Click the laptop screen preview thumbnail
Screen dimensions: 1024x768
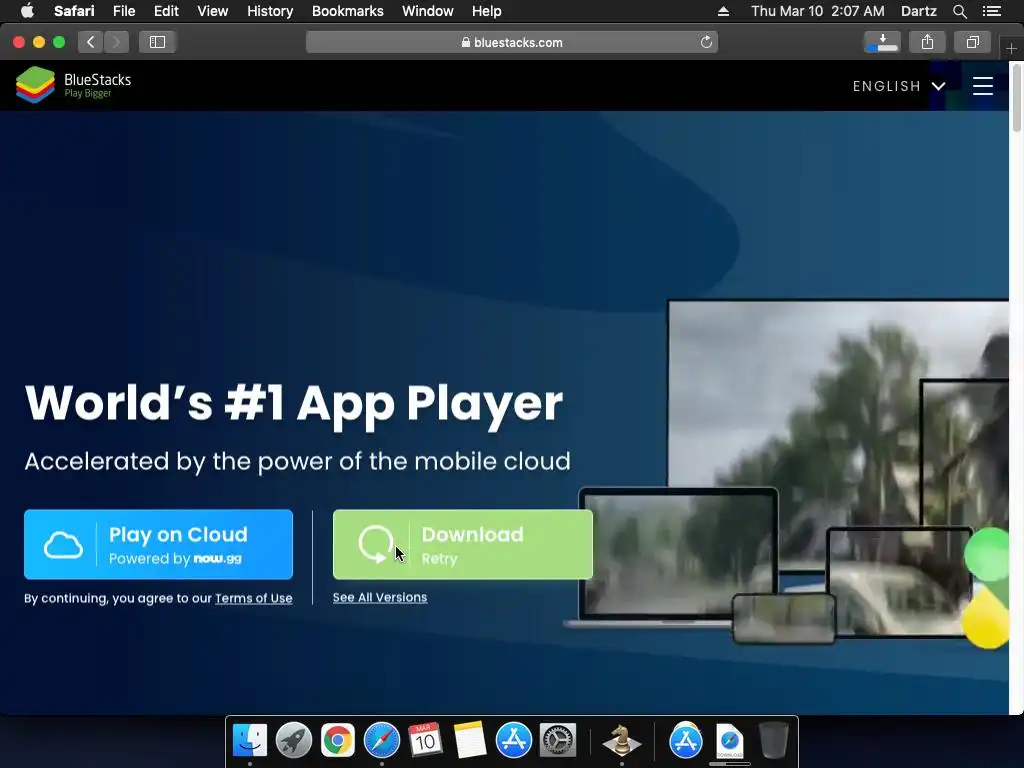[679, 554]
